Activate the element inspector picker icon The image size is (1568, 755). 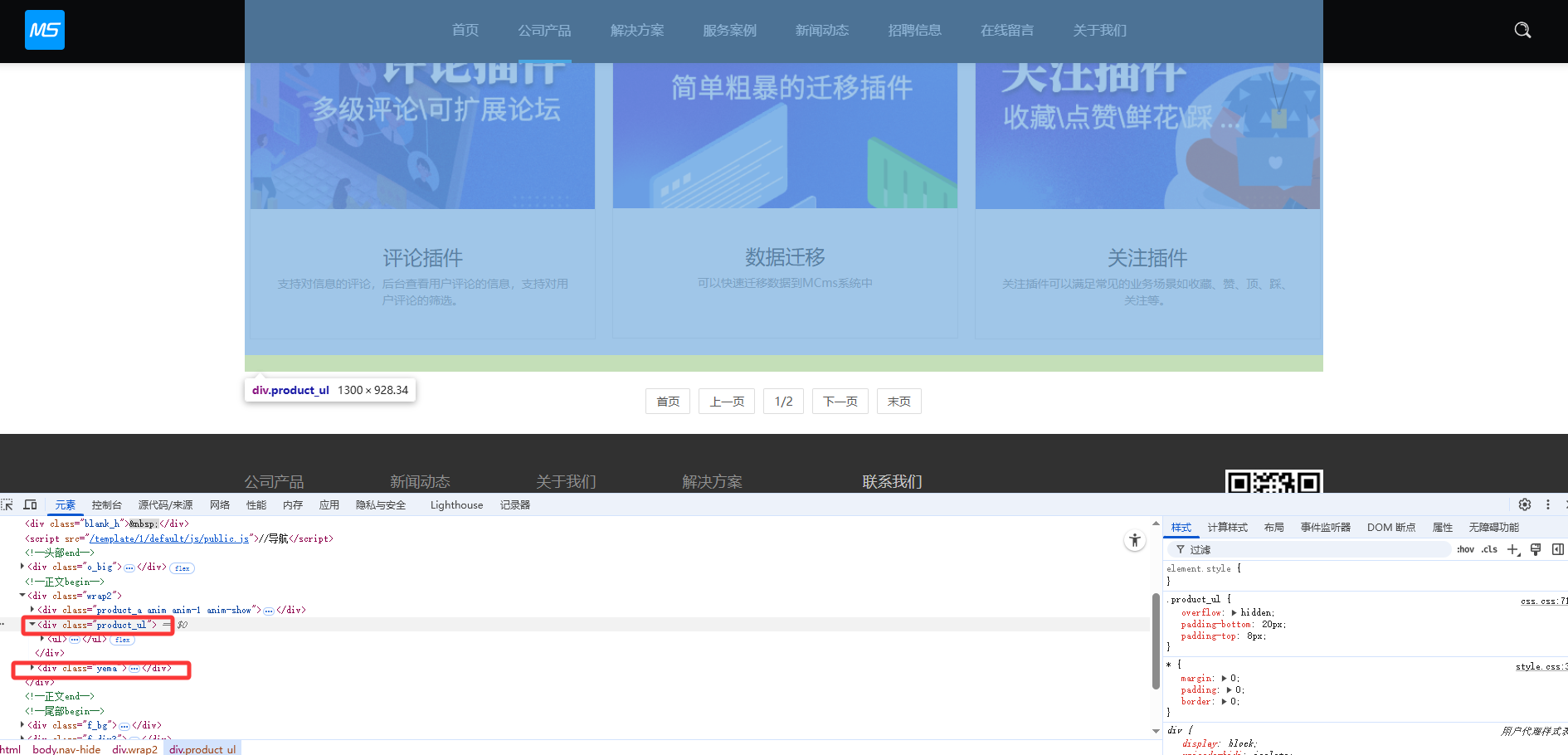tap(7, 504)
